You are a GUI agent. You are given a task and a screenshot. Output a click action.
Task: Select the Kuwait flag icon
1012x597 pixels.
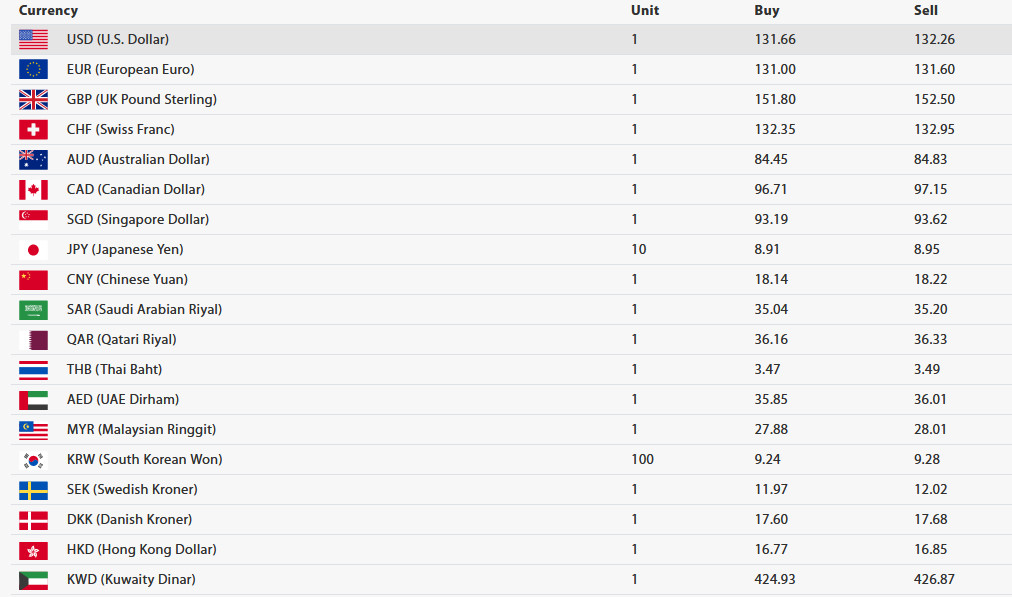tap(34, 580)
